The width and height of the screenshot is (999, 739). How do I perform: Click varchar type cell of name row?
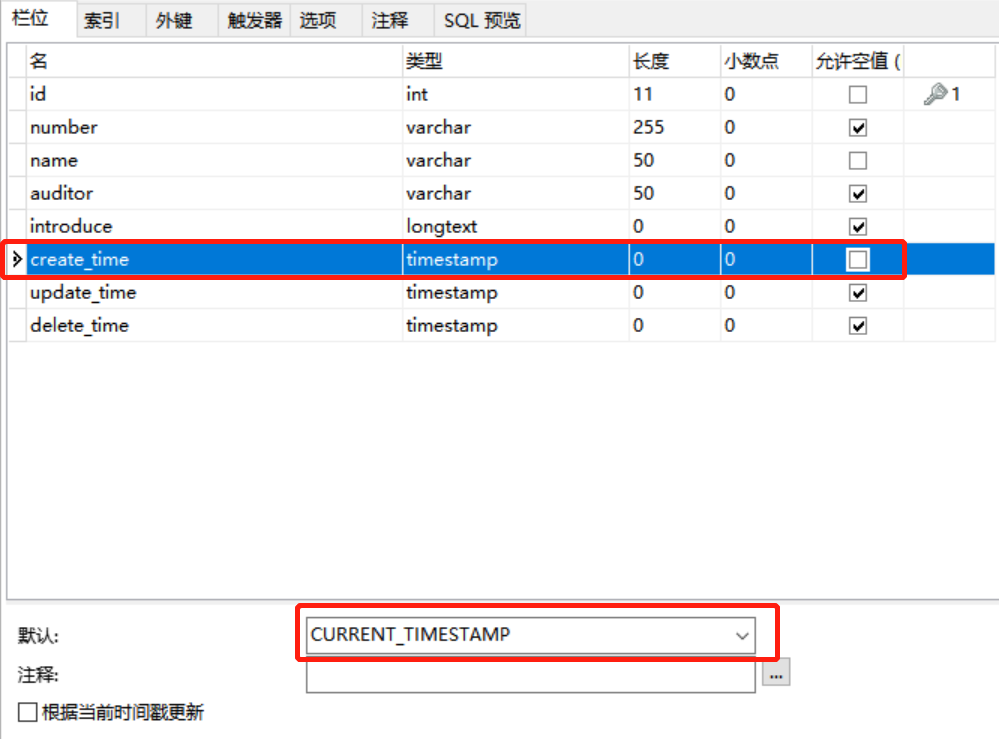515,161
